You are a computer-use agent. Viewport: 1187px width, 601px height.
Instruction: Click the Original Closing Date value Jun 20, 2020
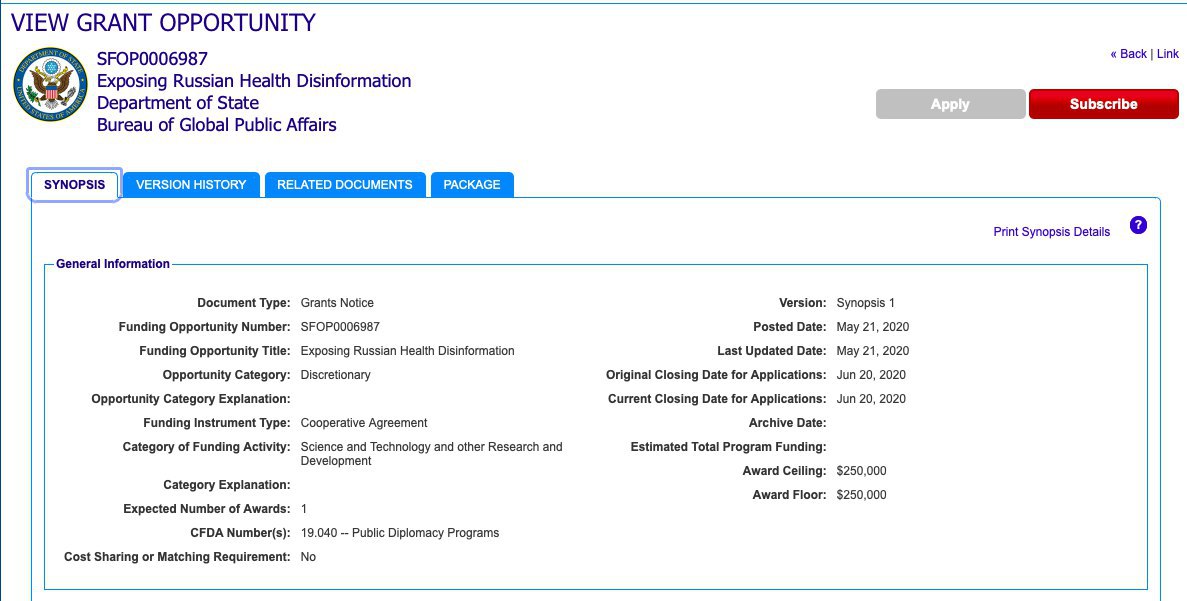pyautogui.click(x=871, y=375)
